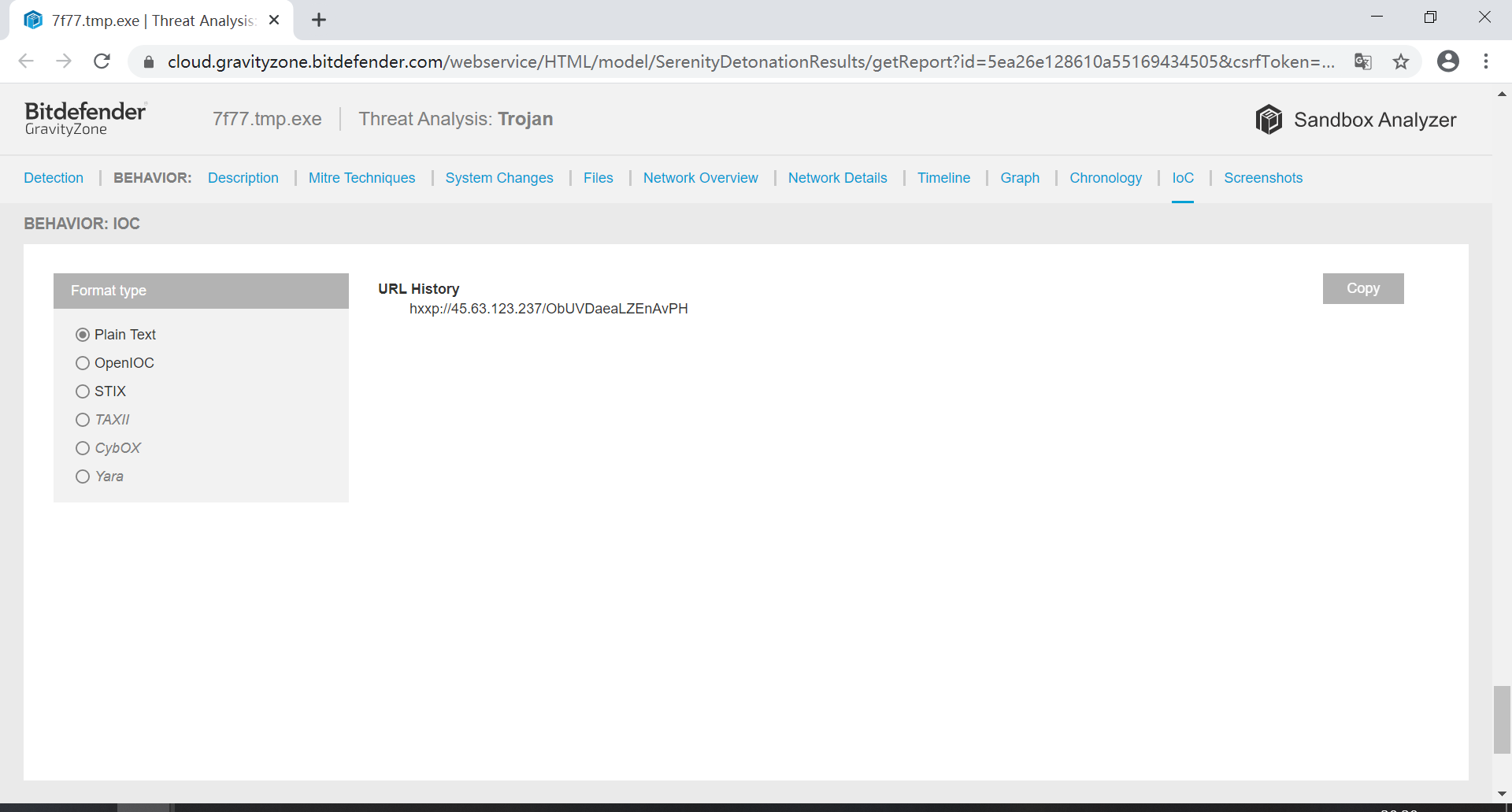Click the active IoC tab
This screenshot has width=1512, height=812.
click(1183, 178)
